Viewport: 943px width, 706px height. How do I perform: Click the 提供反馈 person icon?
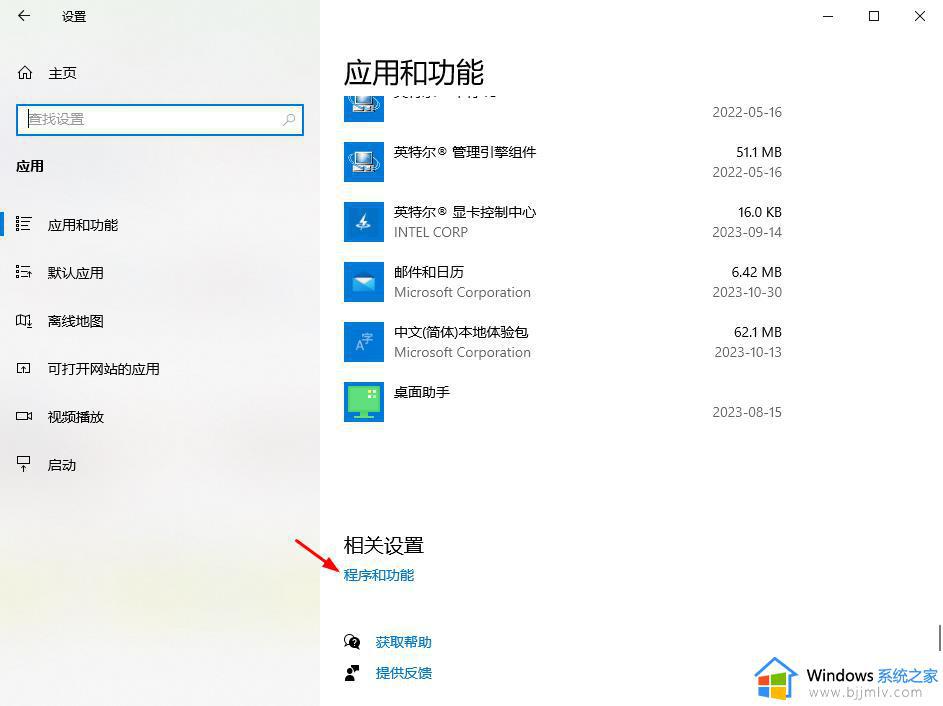point(352,673)
